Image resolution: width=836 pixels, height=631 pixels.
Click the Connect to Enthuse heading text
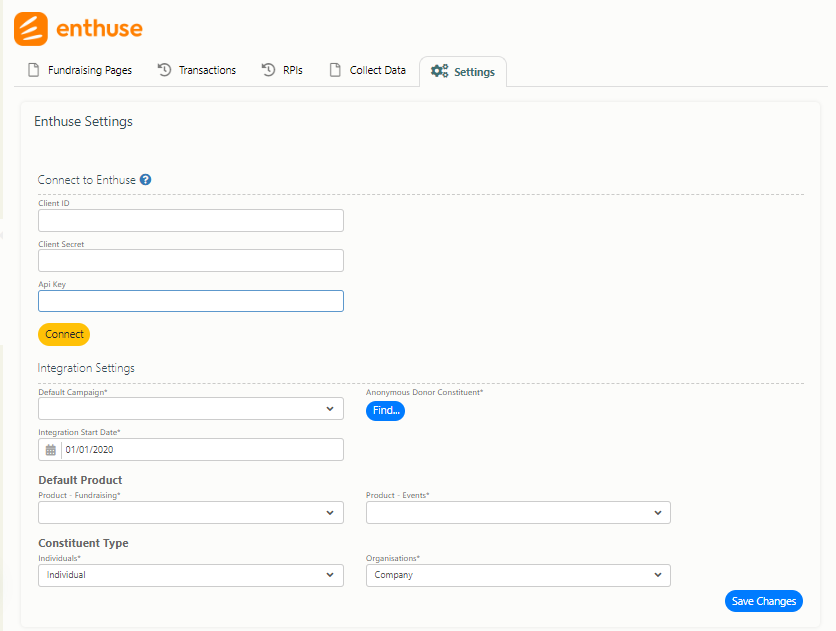pyautogui.click(x=86, y=180)
